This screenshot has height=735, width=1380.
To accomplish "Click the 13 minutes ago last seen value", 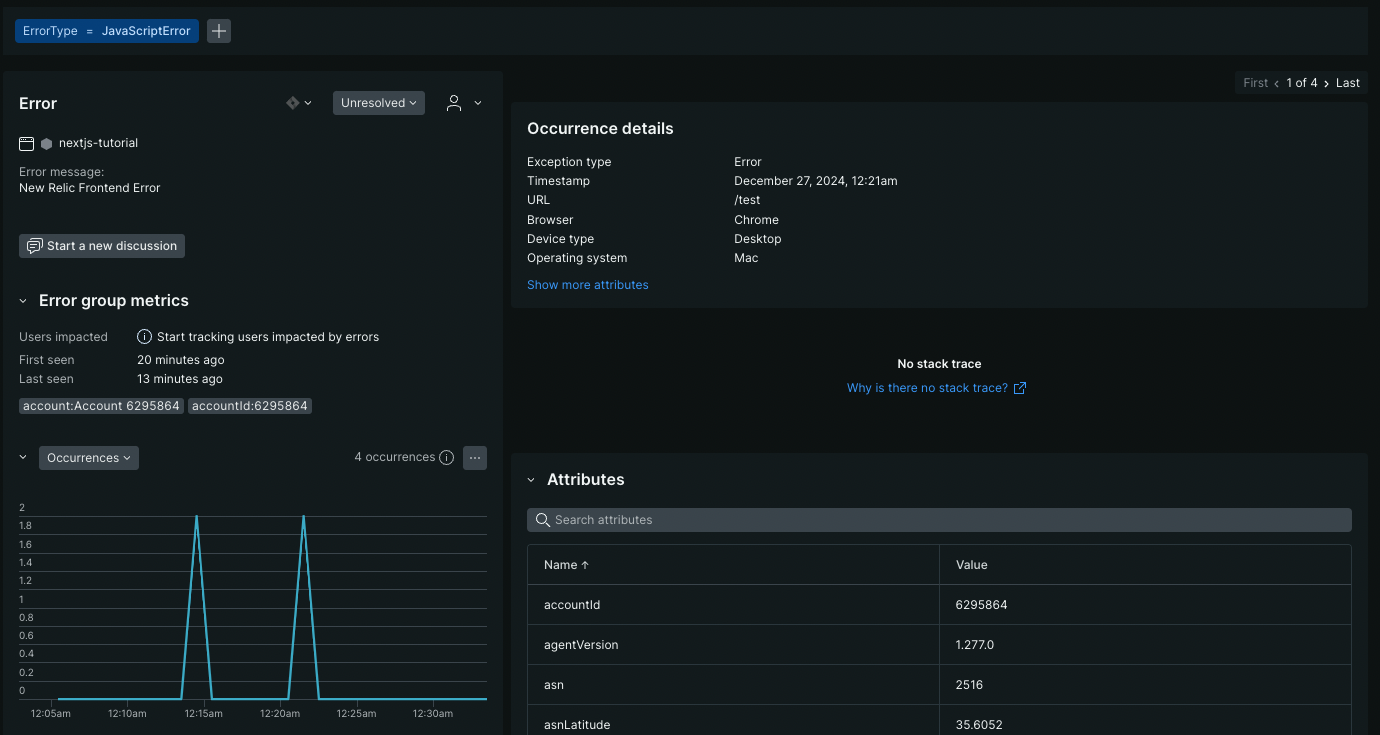I will tap(180, 379).
